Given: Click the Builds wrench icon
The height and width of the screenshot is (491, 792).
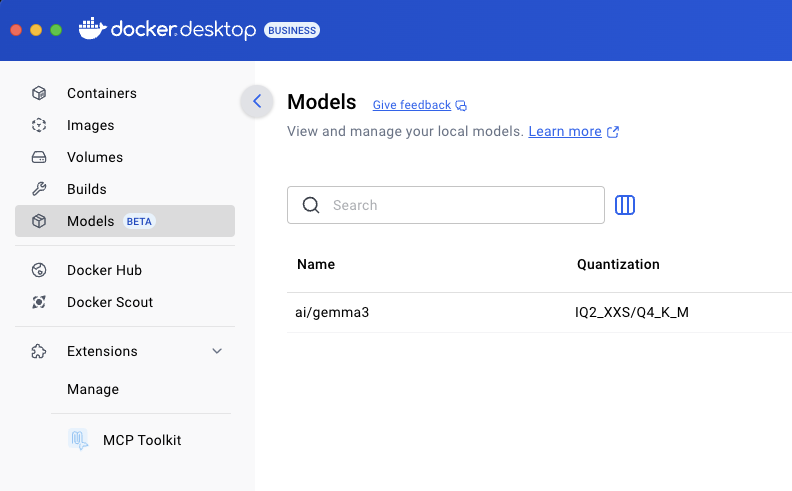Looking at the screenshot, I should (x=39, y=189).
